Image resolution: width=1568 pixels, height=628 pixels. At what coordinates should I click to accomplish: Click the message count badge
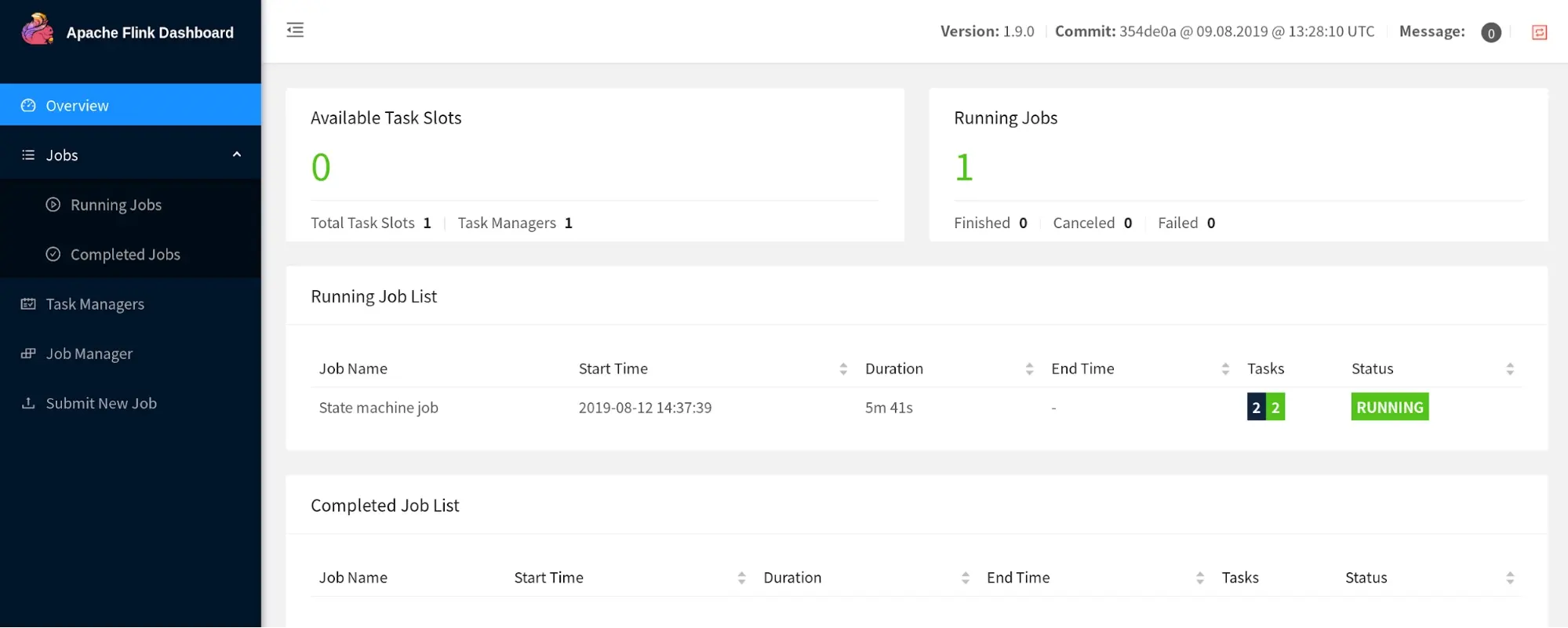coord(1490,33)
